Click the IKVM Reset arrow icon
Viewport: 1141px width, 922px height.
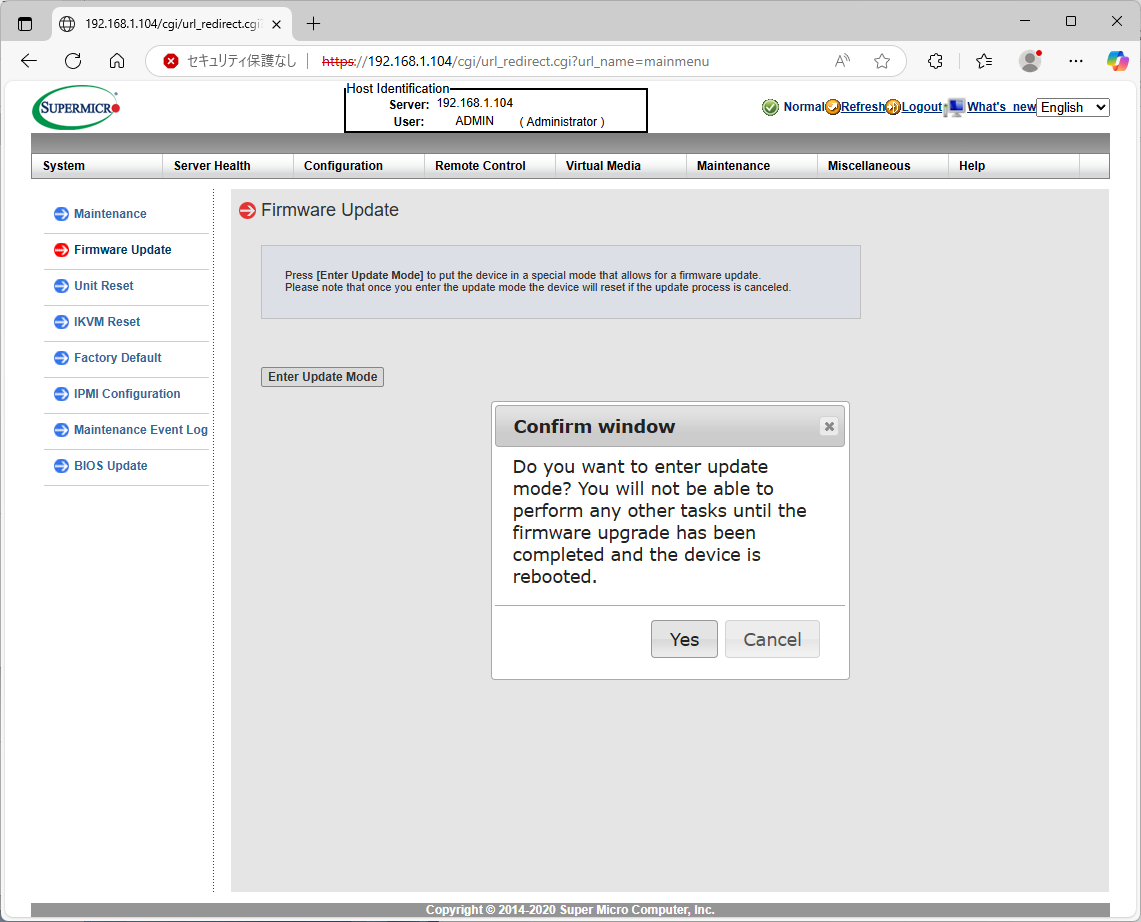(x=61, y=322)
